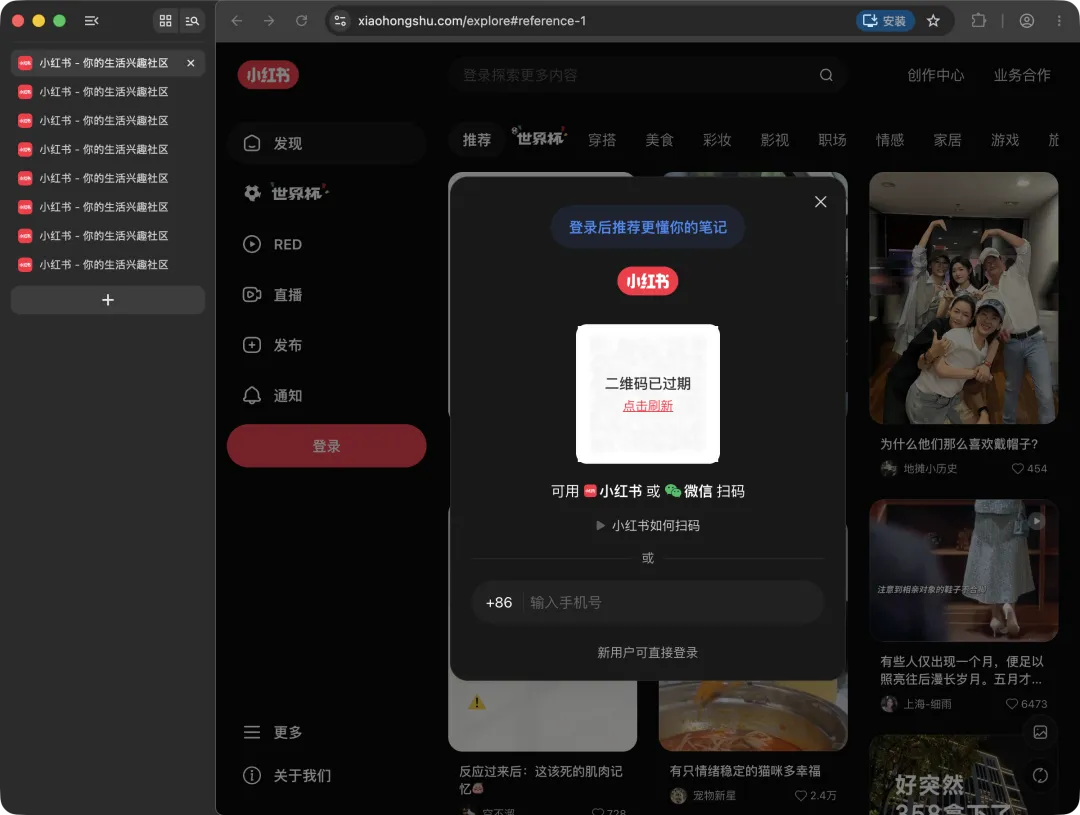Bookmark this page with the star icon

pos(933,21)
